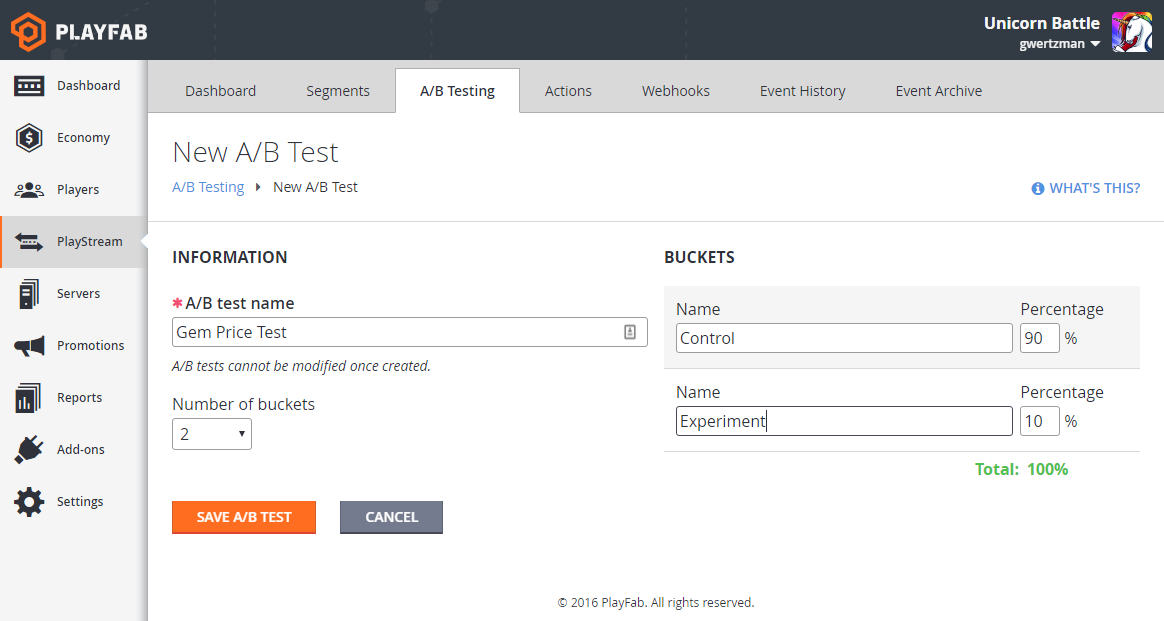Open the Actions tab
This screenshot has height=621, width=1164.
click(568, 91)
